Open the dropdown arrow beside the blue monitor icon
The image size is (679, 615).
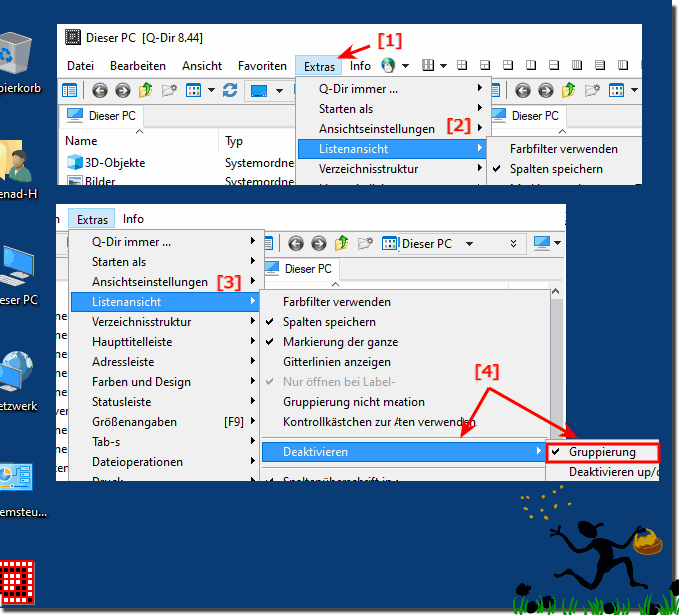click(x=279, y=91)
